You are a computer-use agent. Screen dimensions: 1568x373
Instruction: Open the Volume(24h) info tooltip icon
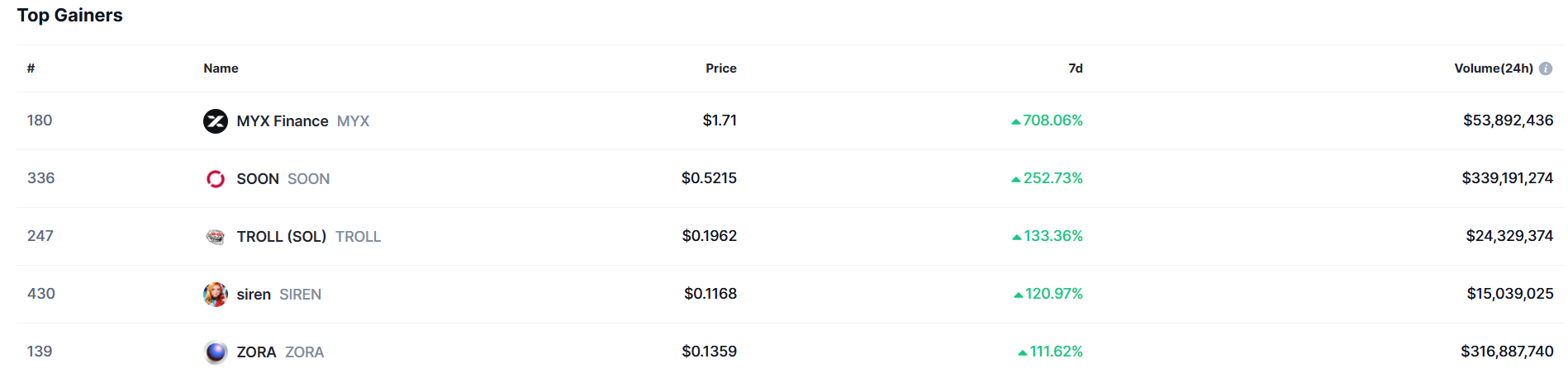pos(1546,68)
